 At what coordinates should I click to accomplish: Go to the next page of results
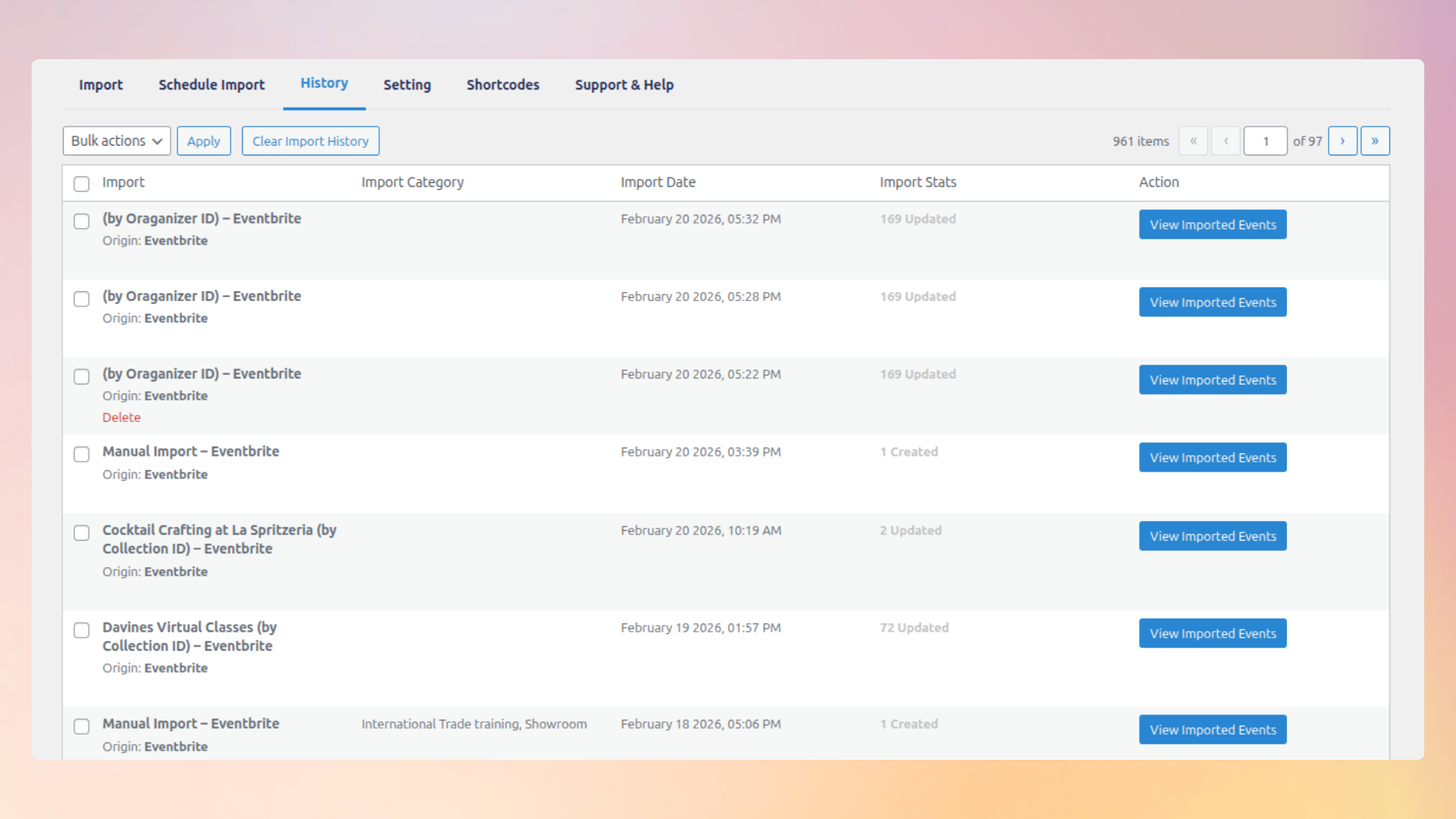1342,140
